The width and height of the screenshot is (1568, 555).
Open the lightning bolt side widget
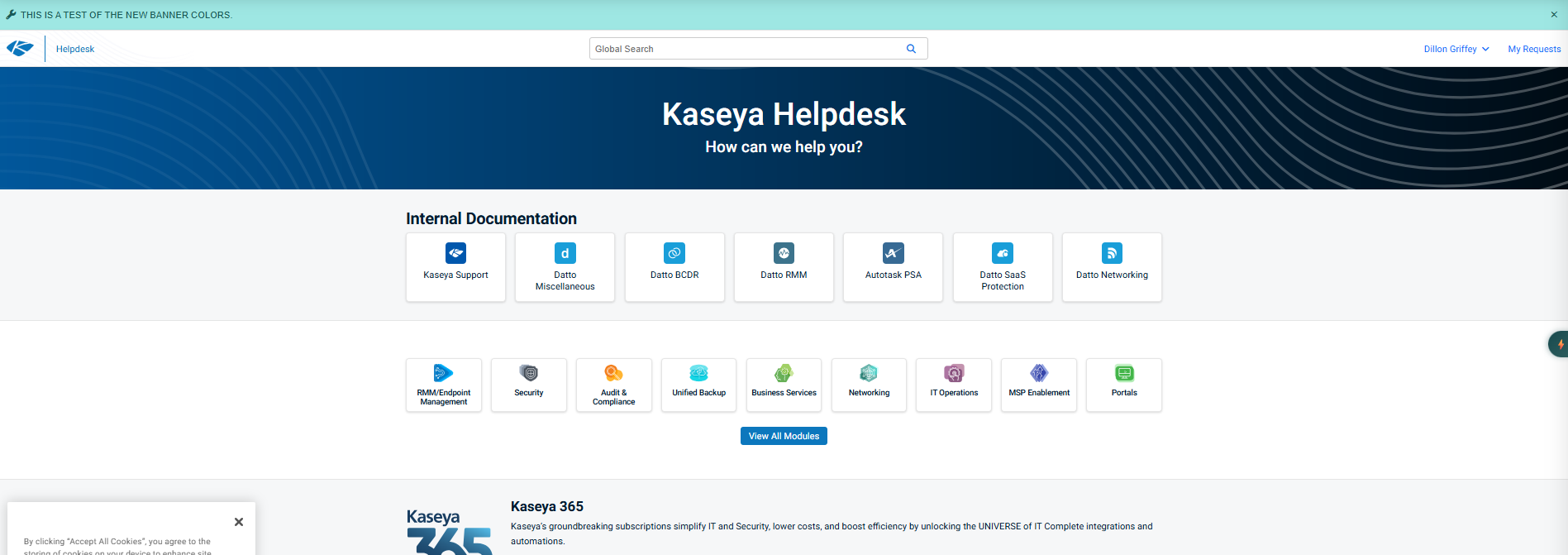1559,344
